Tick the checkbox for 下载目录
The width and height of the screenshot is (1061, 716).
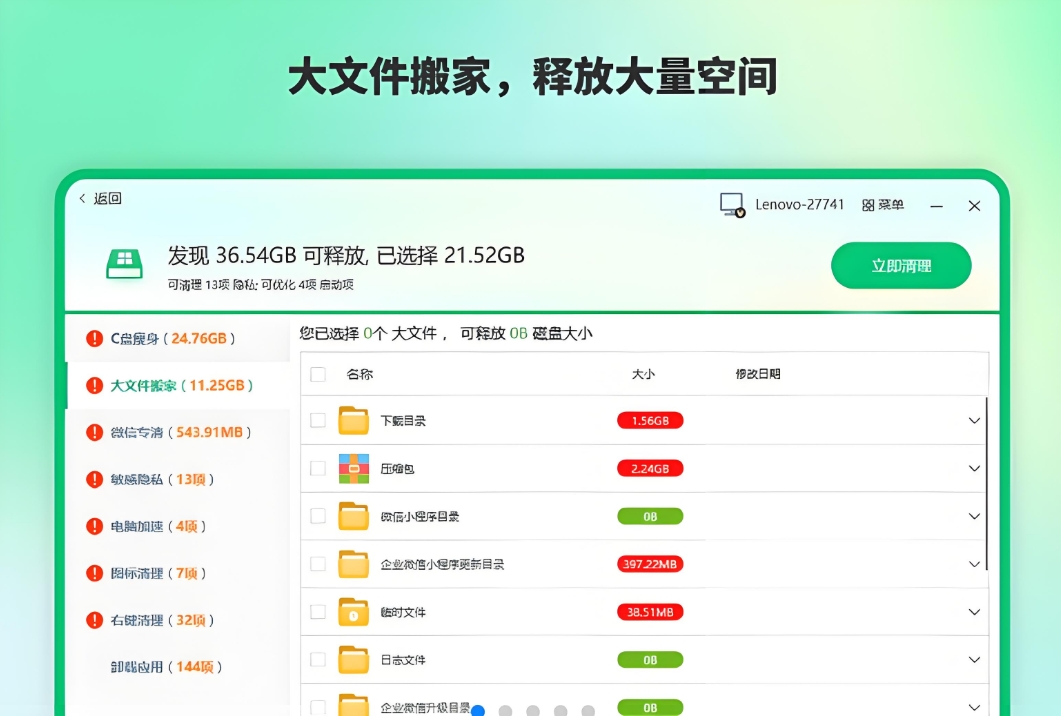pyautogui.click(x=318, y=420)
